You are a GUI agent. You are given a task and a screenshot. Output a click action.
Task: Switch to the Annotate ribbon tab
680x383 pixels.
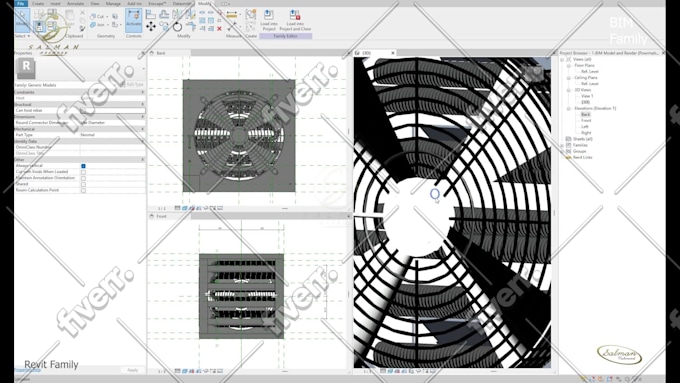point(75,3)
